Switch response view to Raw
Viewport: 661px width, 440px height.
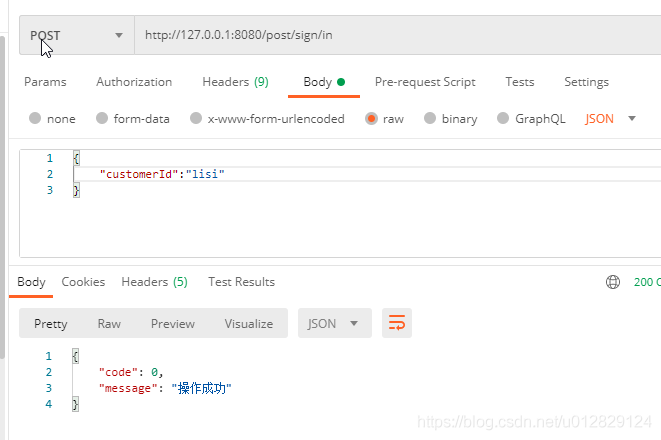point(109,323)
